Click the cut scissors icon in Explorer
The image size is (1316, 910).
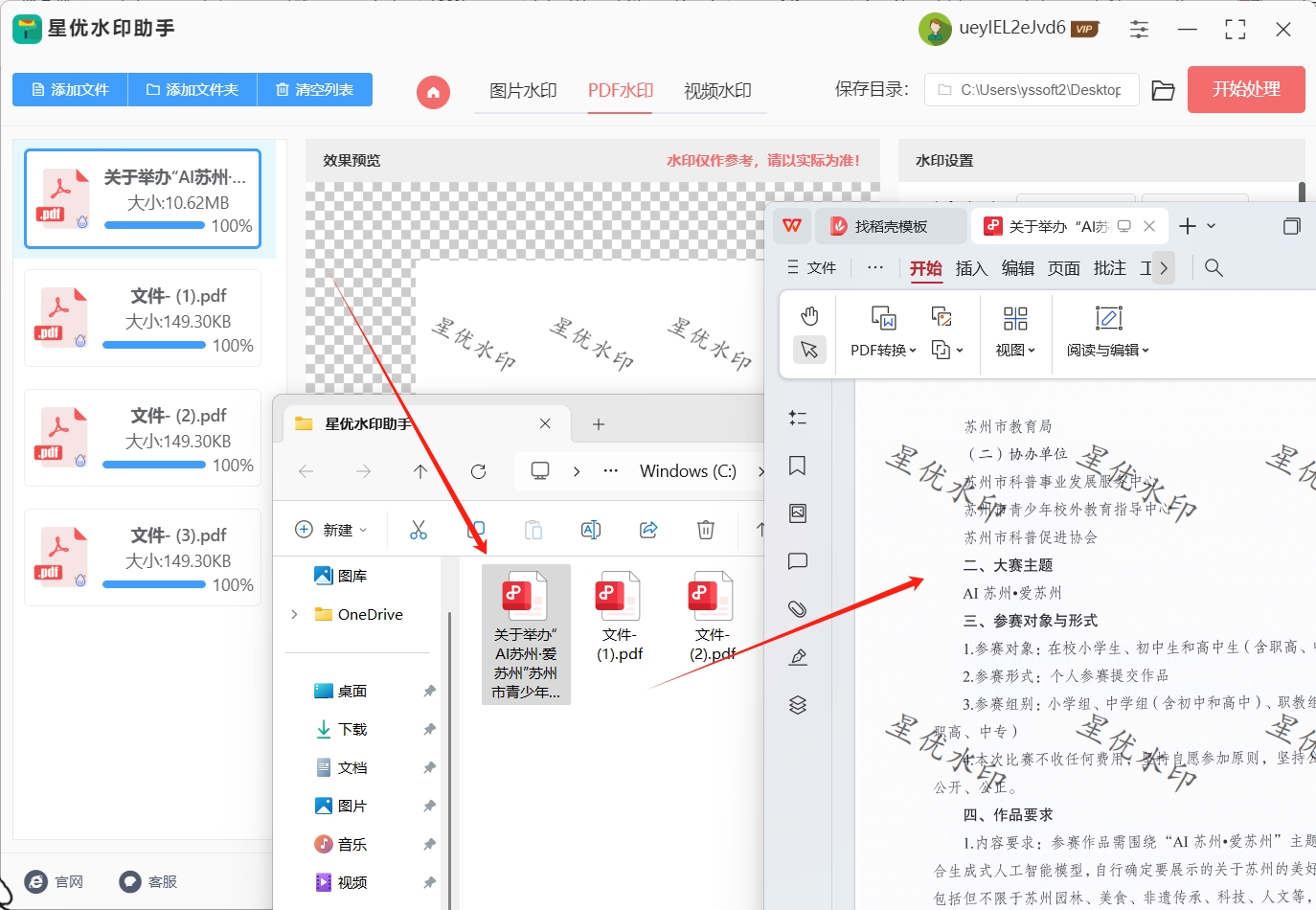[419, 530]
